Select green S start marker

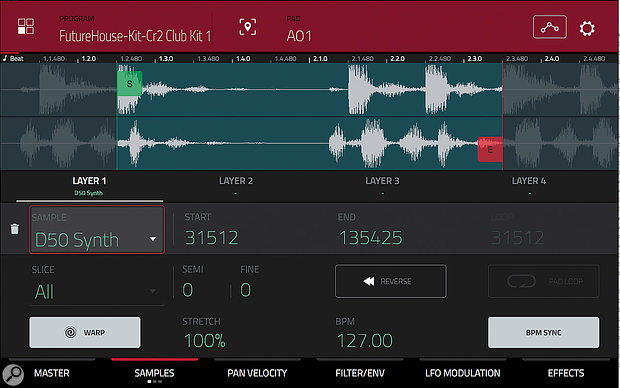129,84
